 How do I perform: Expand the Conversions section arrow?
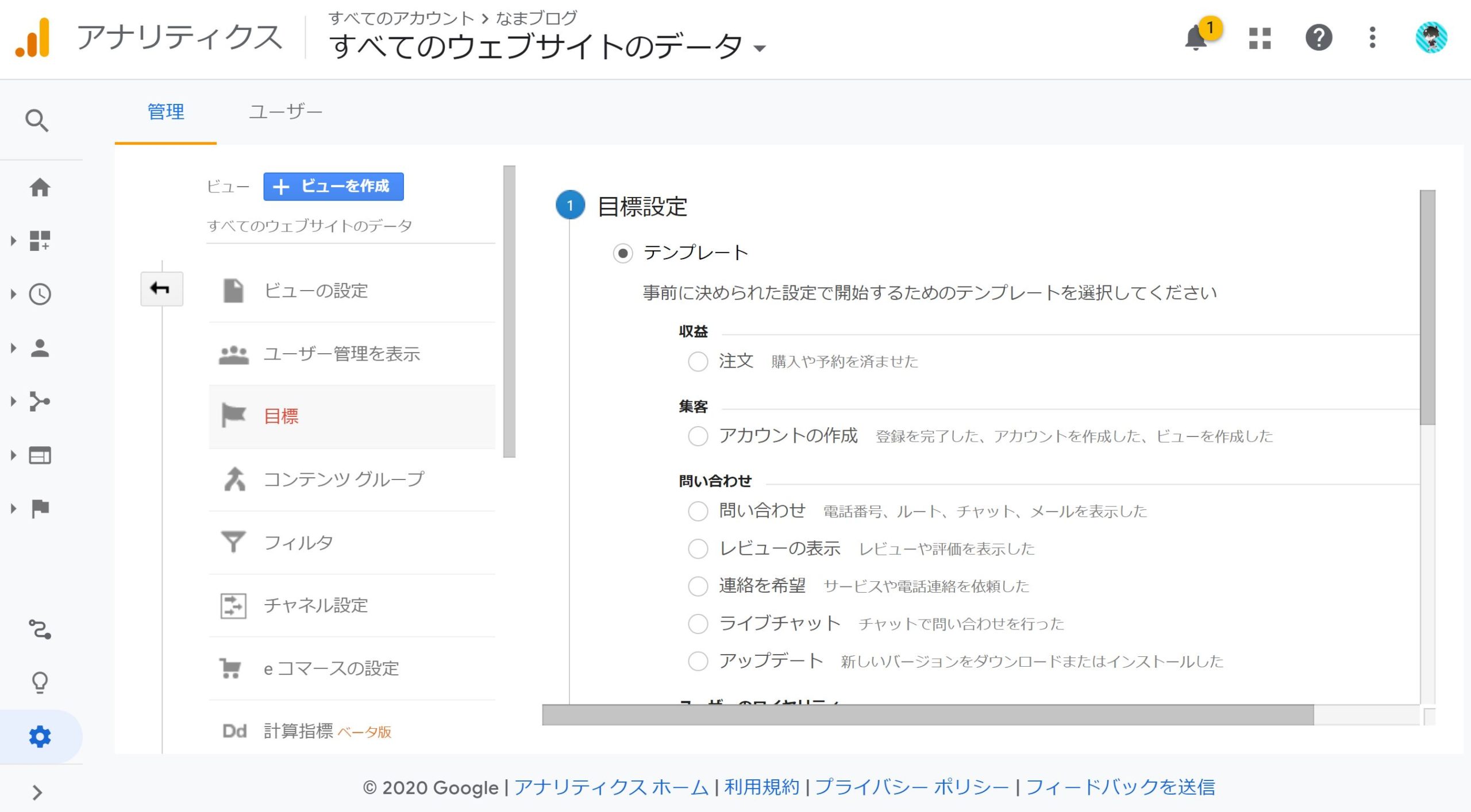(13, 508)
